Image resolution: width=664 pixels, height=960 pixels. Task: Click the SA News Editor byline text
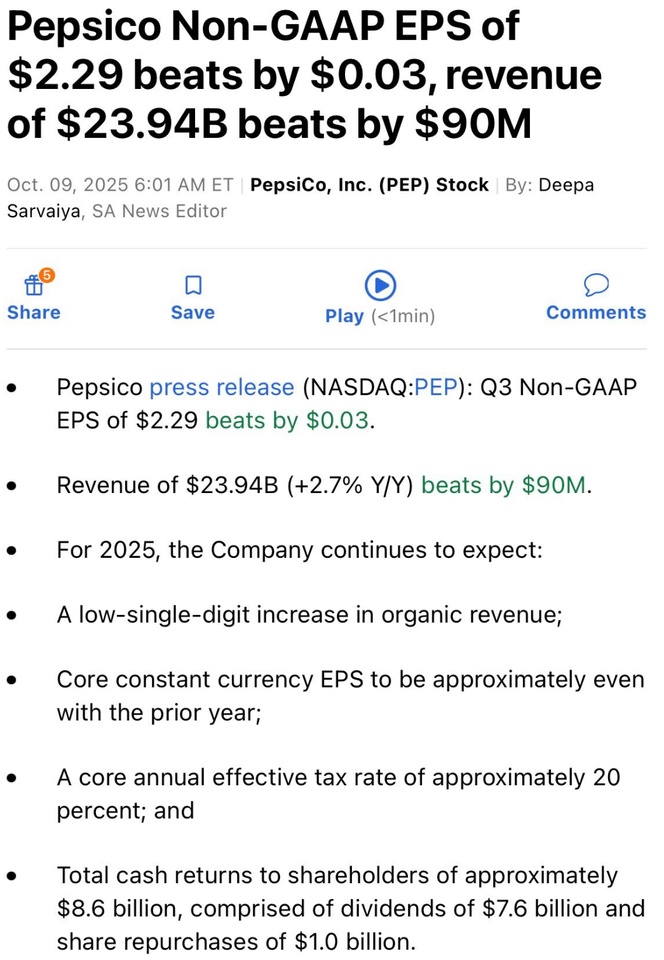pos(159,211)
